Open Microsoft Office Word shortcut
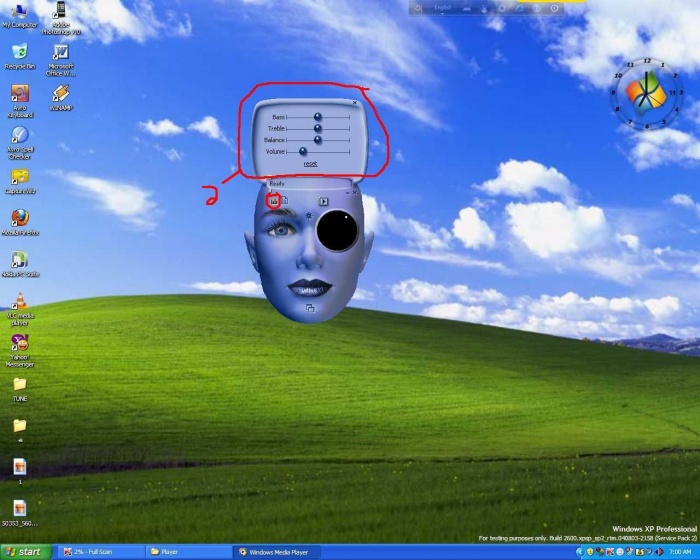Viewport: 700px width, 560px height. click(61, 60)
